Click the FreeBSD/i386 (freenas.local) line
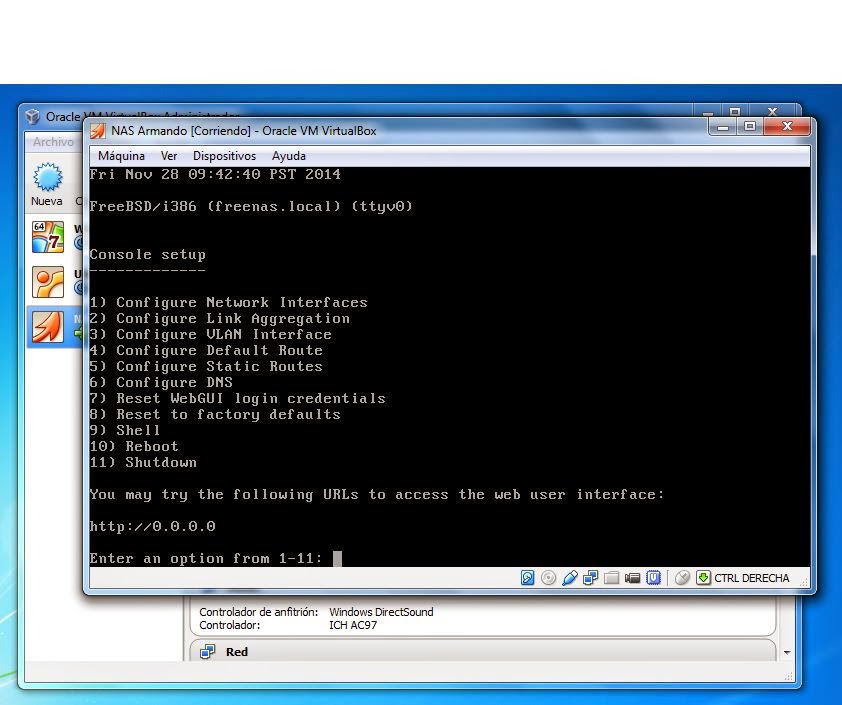This screenshot has height=705, width=842. pos(251,207)
